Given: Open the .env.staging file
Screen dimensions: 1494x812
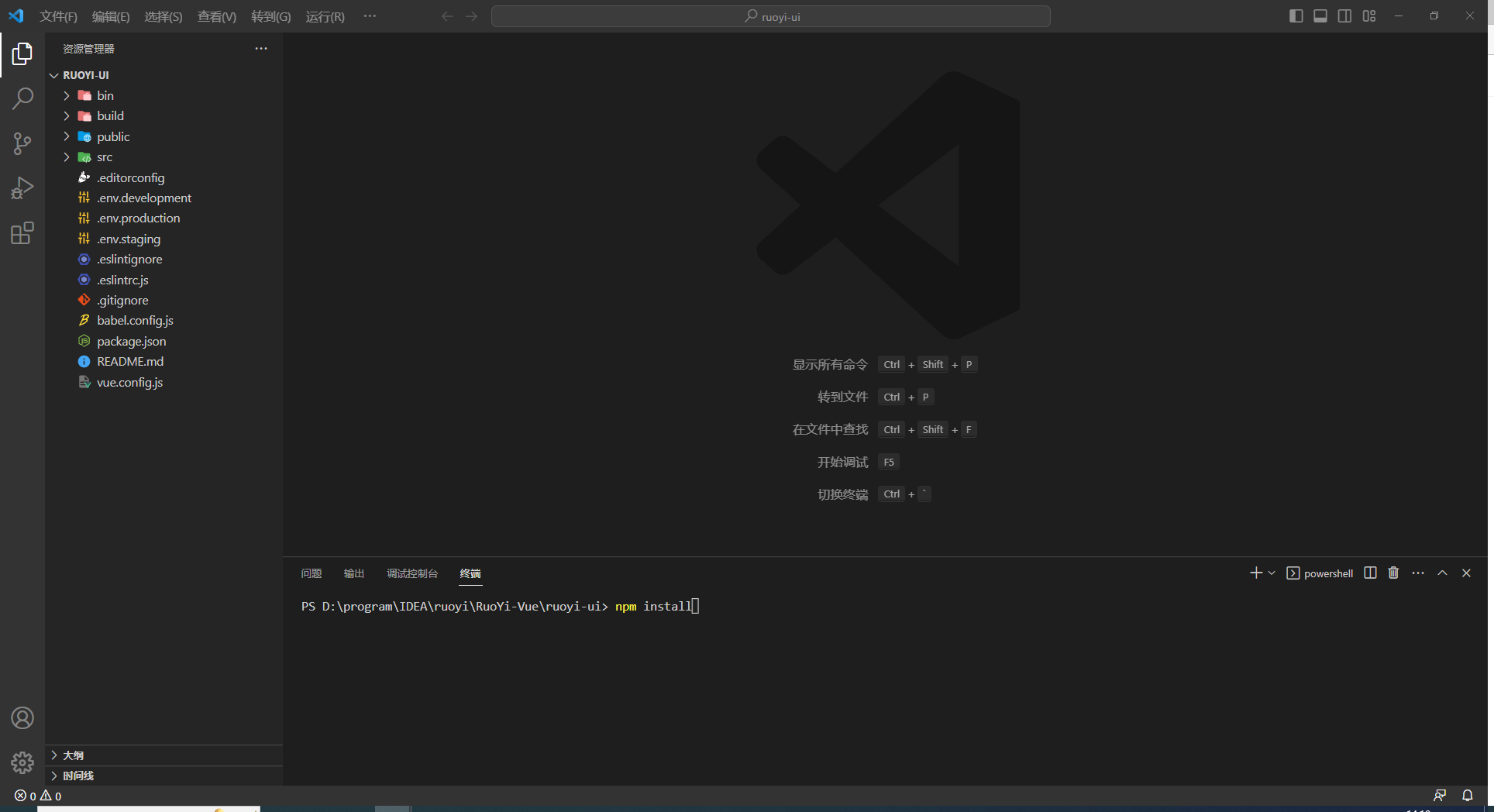Looking at the screenshot, I should pyautogui.click(x=164, y=239).
